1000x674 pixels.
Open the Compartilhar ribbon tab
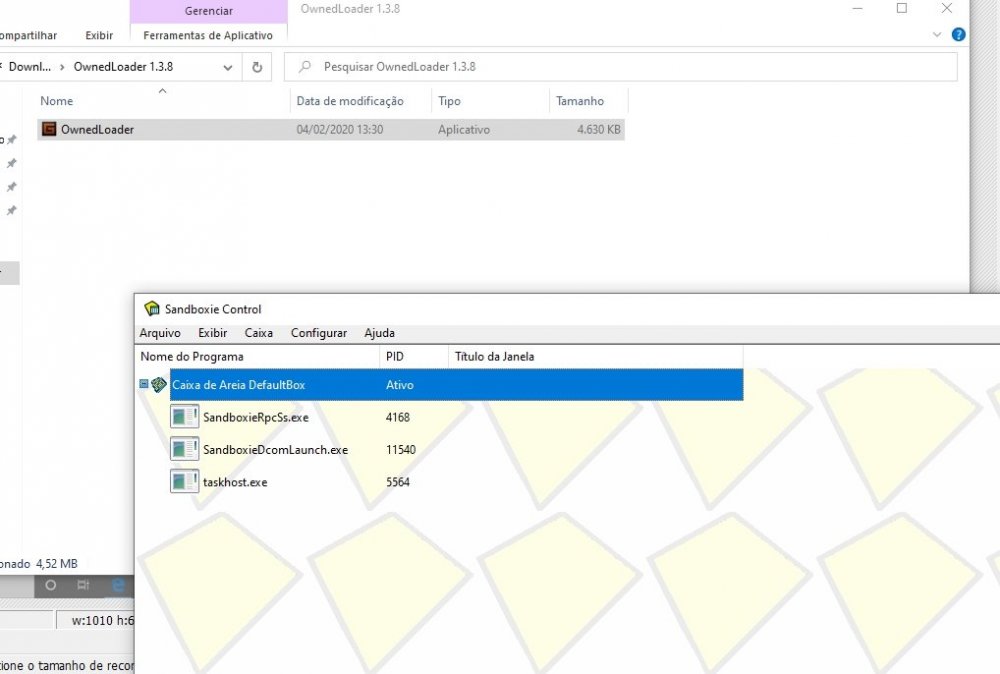tap(28, 35)
